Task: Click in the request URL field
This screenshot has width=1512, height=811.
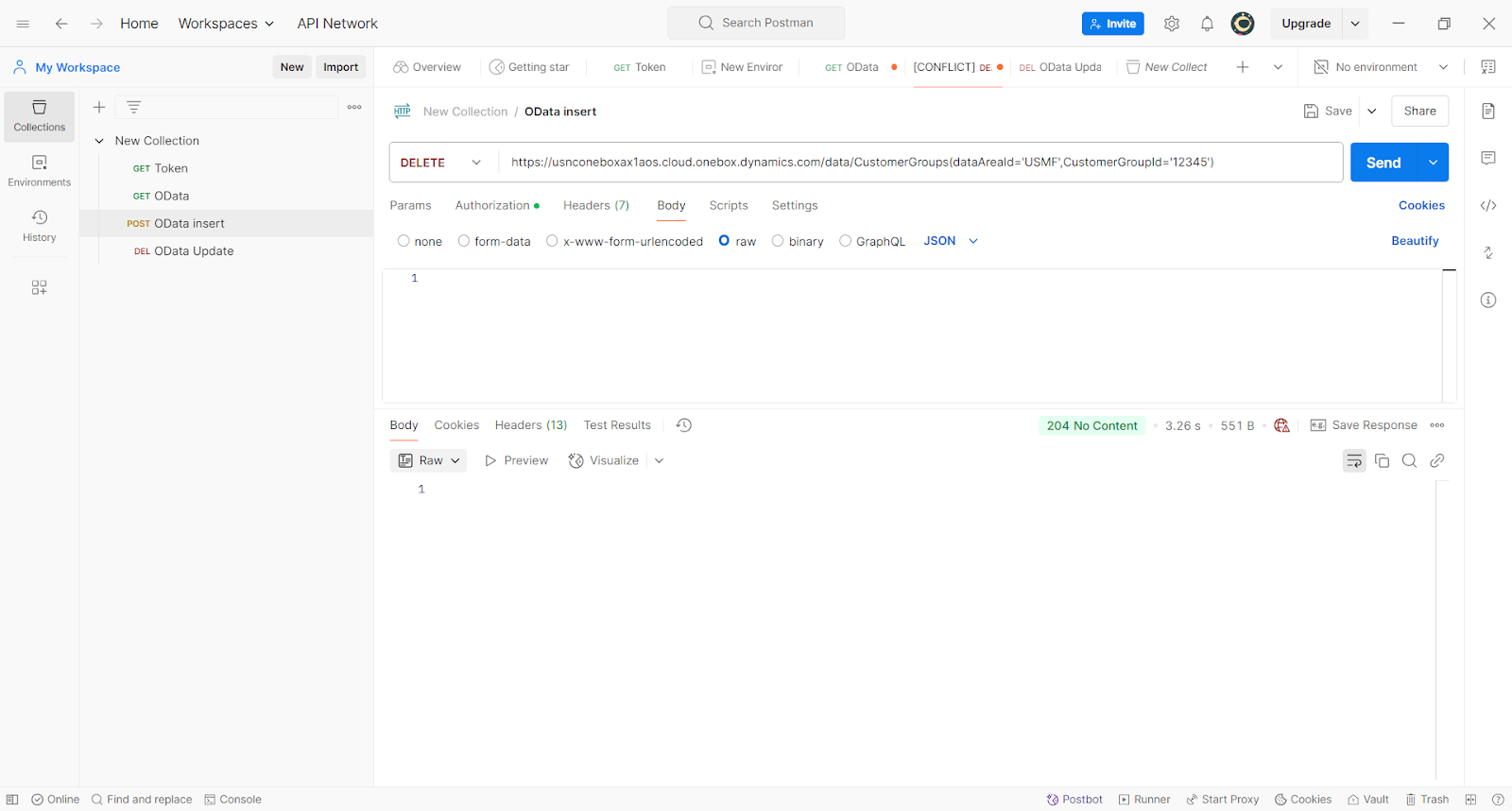Action: tap(920, 163)
